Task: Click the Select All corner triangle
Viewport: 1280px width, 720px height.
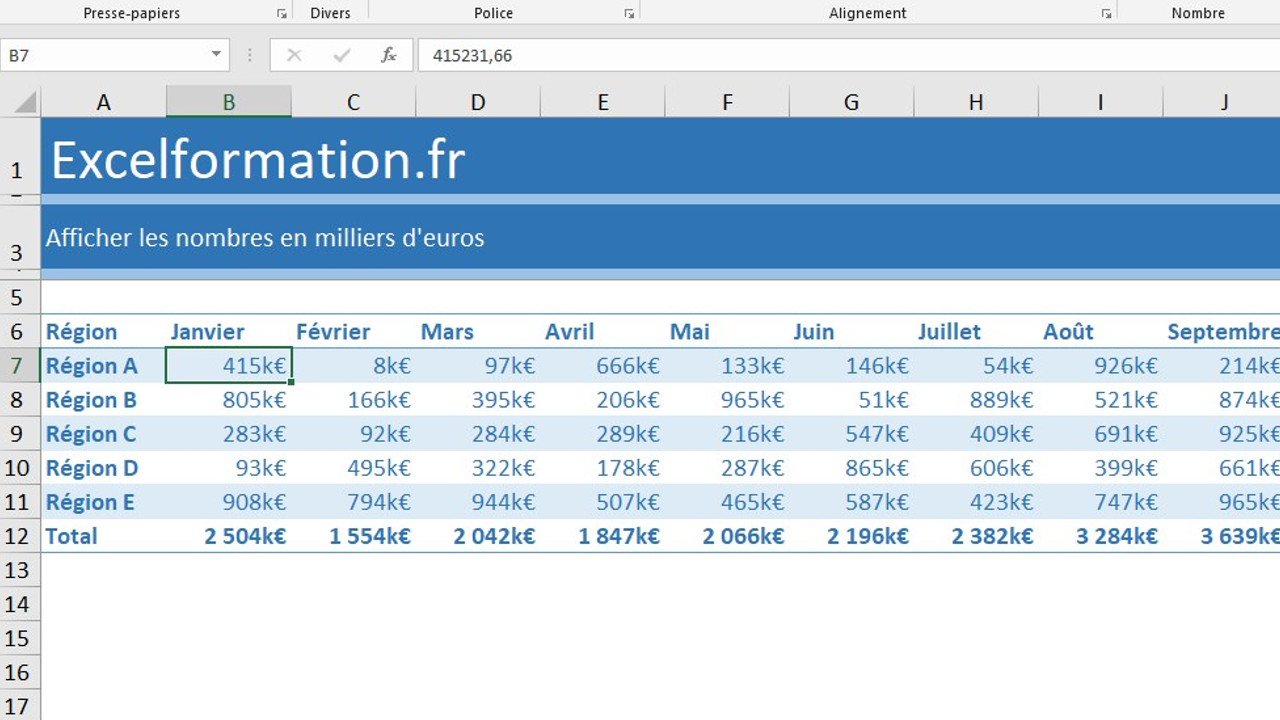Action: tap(24, 101)
